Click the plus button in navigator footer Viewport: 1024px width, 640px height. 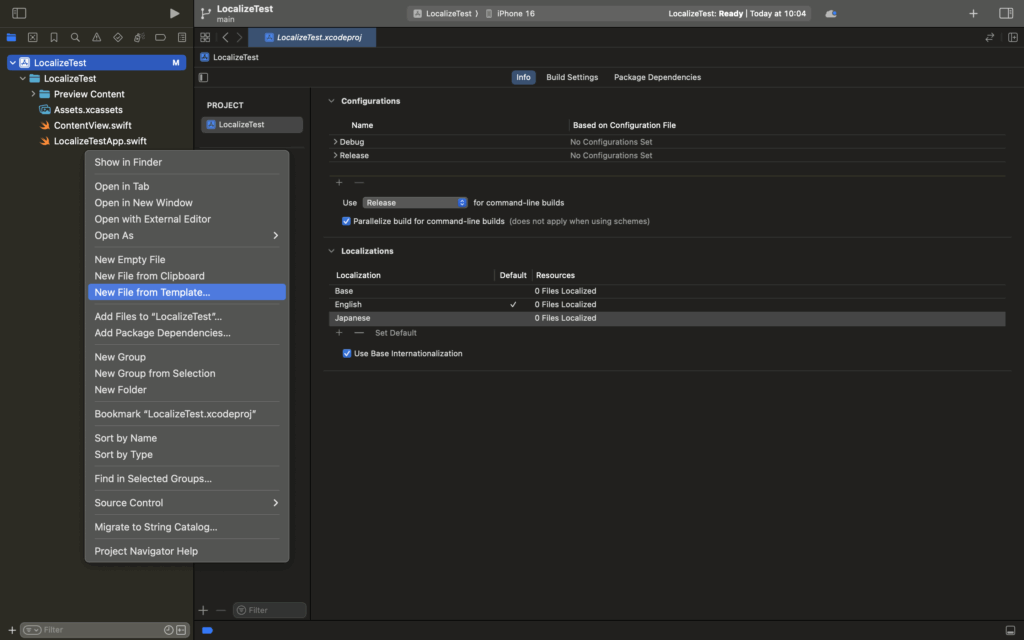[x=12, y=630]
